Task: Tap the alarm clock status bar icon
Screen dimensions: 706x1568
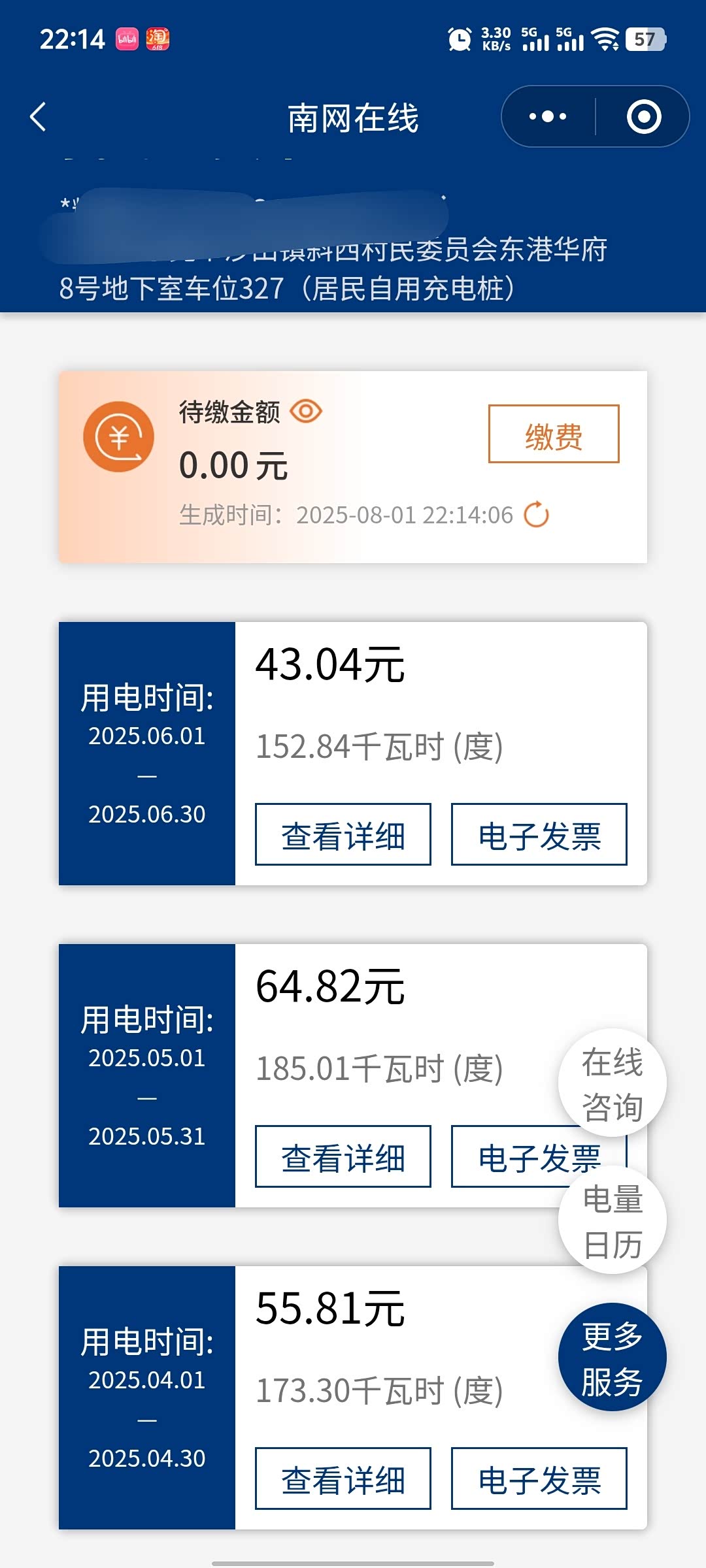Action: click(459, 39)
